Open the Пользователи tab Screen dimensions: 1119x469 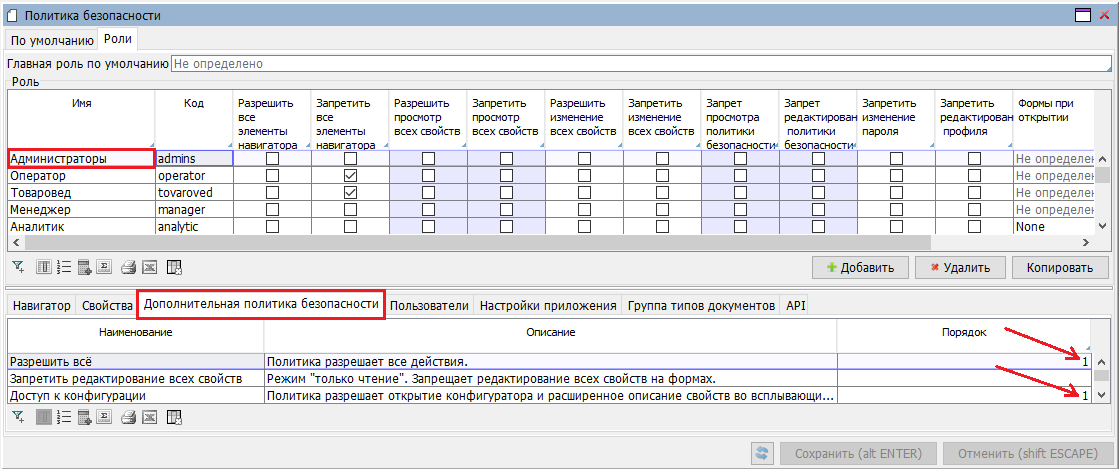click(x=430, y=306)
